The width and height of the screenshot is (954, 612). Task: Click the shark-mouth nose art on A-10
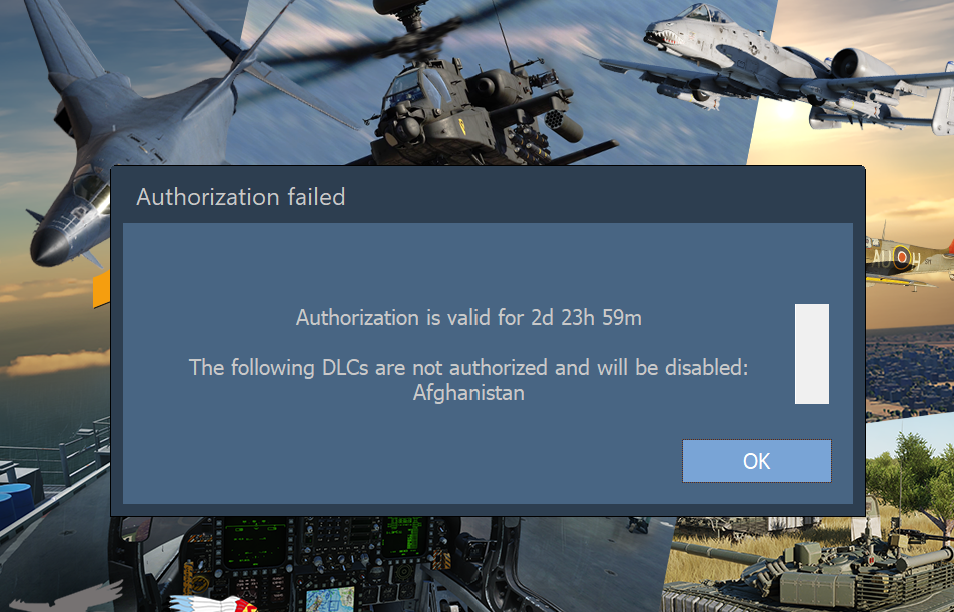[x=661, y=37]
